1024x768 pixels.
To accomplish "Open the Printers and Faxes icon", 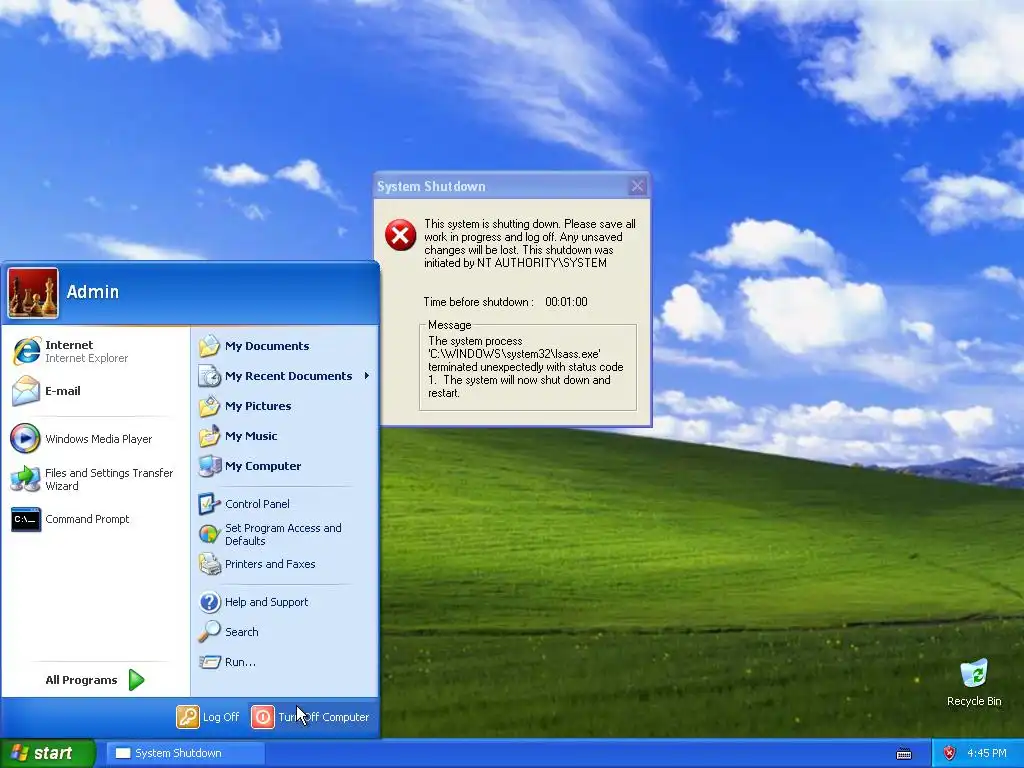I will pos(210,564).
